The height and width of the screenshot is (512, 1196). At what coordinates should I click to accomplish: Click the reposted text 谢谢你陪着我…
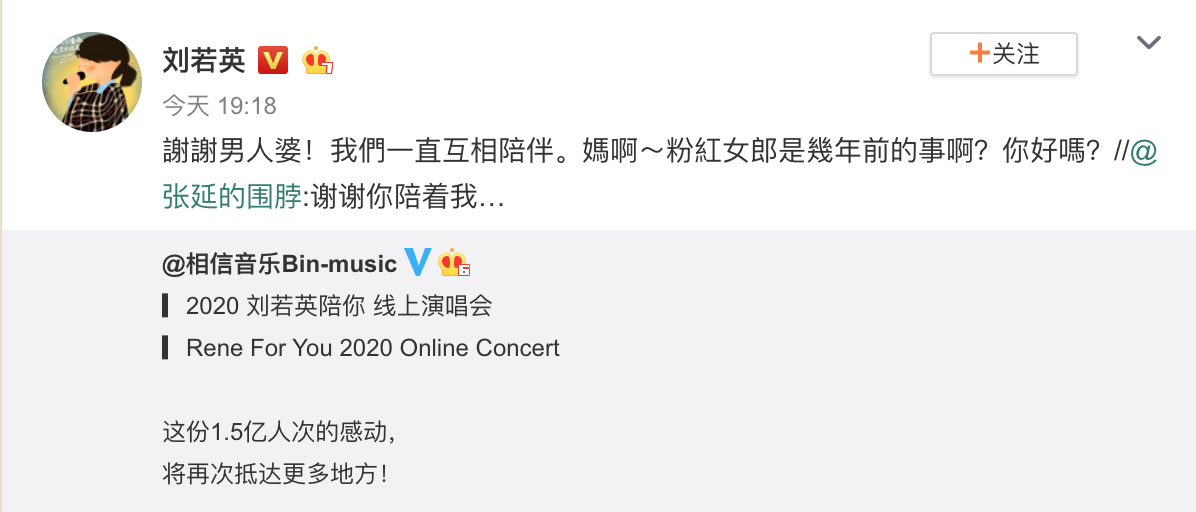point(407,197)
